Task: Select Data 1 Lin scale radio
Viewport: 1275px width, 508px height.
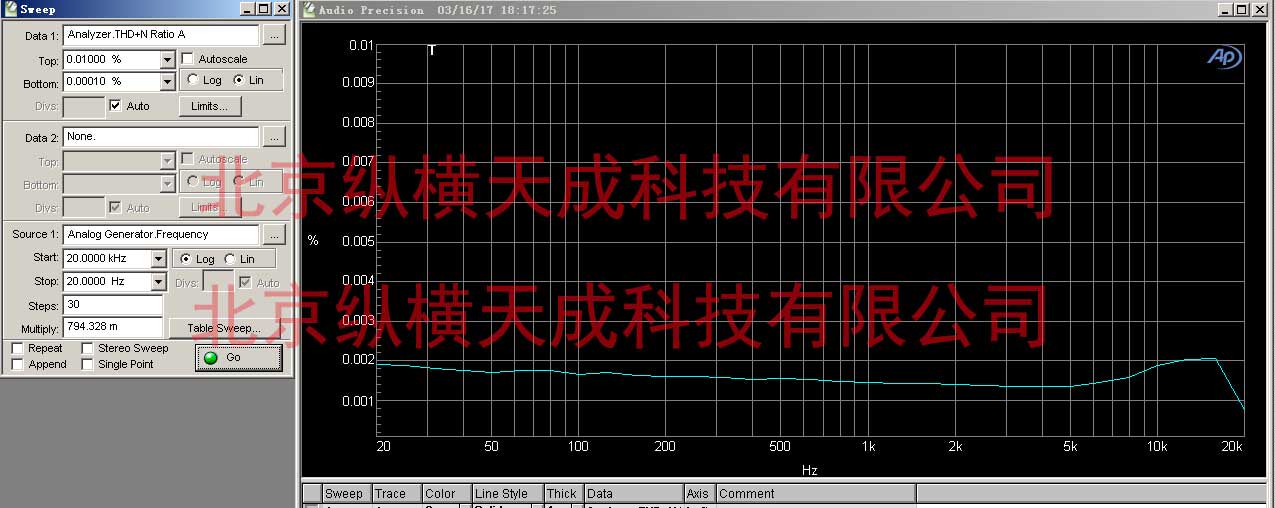Action: coord(238,80)
